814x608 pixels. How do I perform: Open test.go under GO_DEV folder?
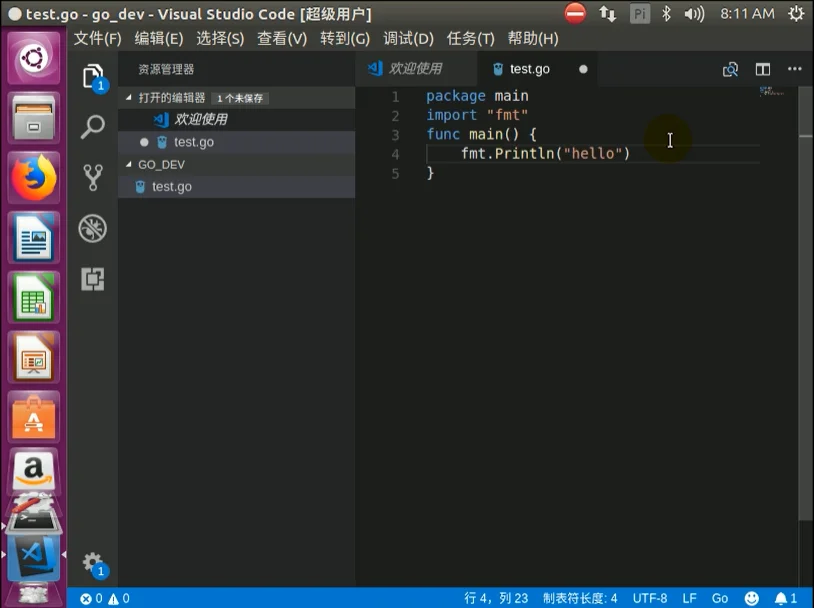pos(237,186)
